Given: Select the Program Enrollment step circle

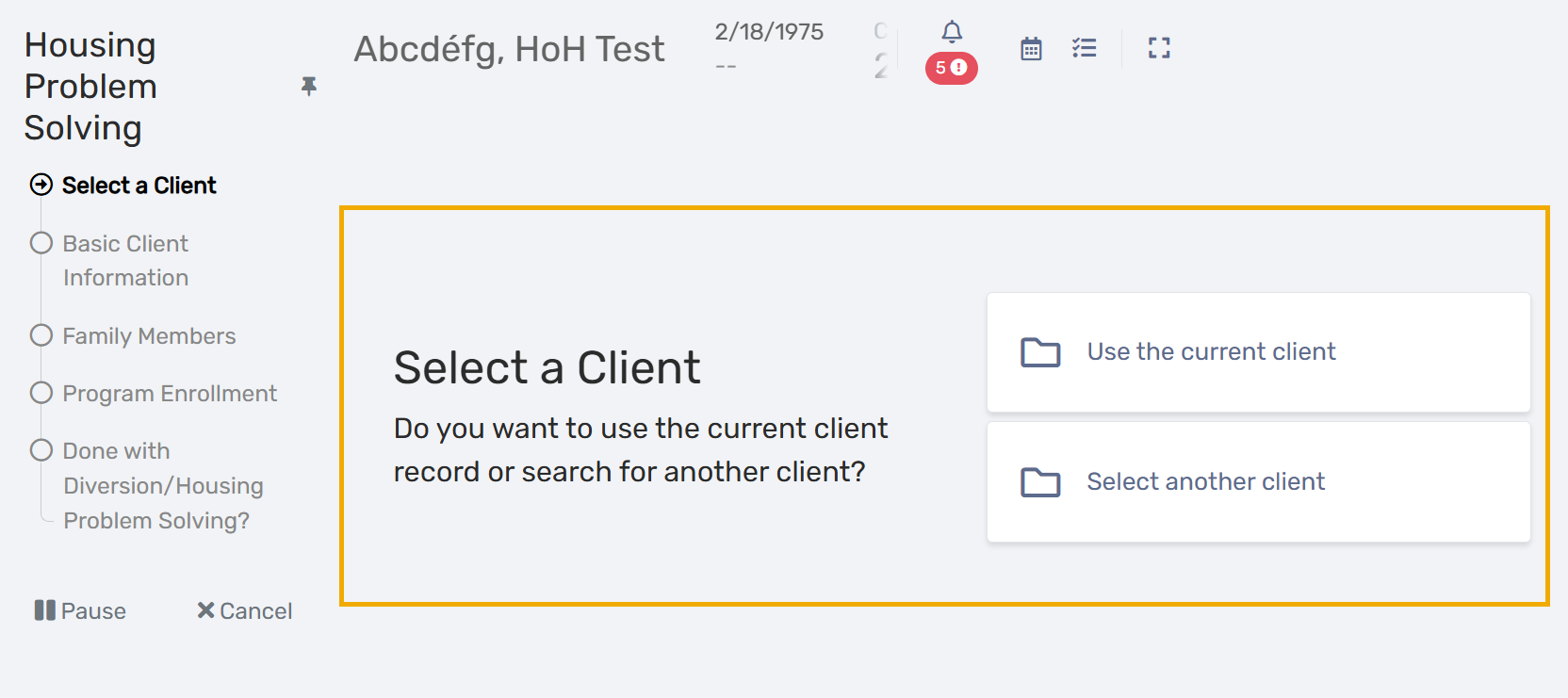Looking at the screenshot, I should 41,393.
